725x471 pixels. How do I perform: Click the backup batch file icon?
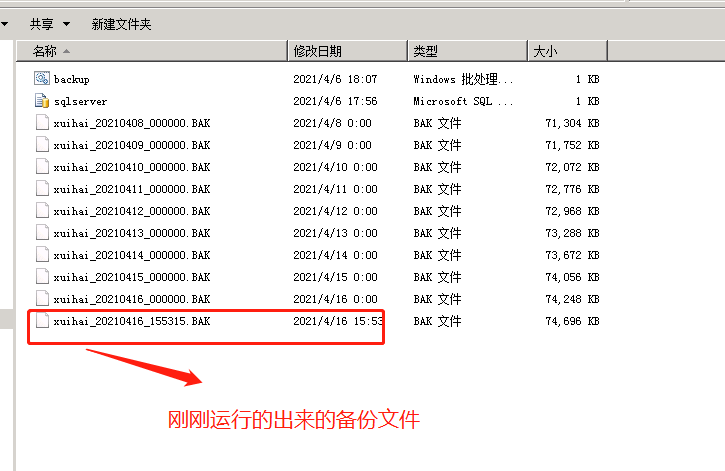point(42,78)
